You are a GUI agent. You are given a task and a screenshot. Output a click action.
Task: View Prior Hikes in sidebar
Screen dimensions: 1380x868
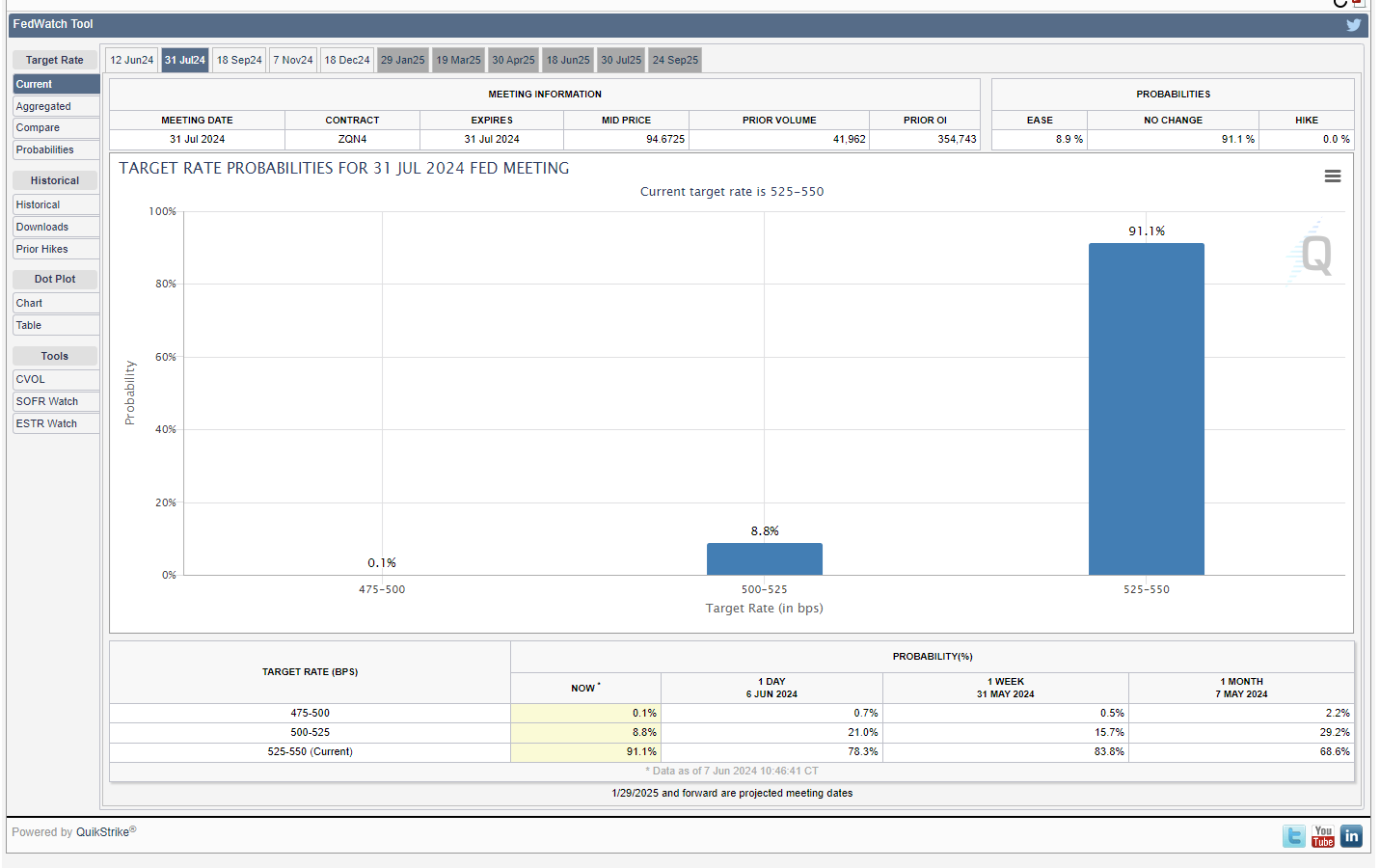(55, 250)
